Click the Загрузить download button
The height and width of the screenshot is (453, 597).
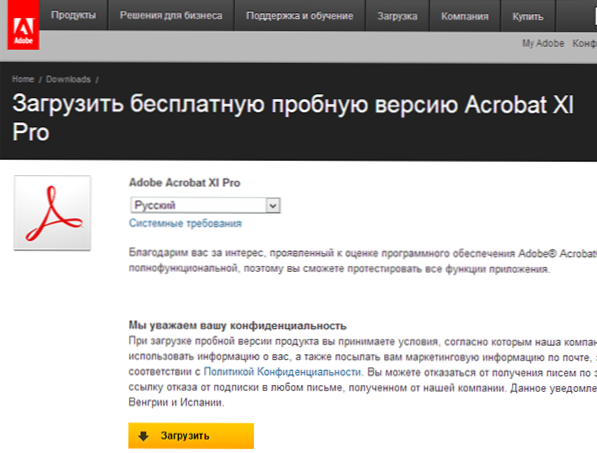coord(191,436)
